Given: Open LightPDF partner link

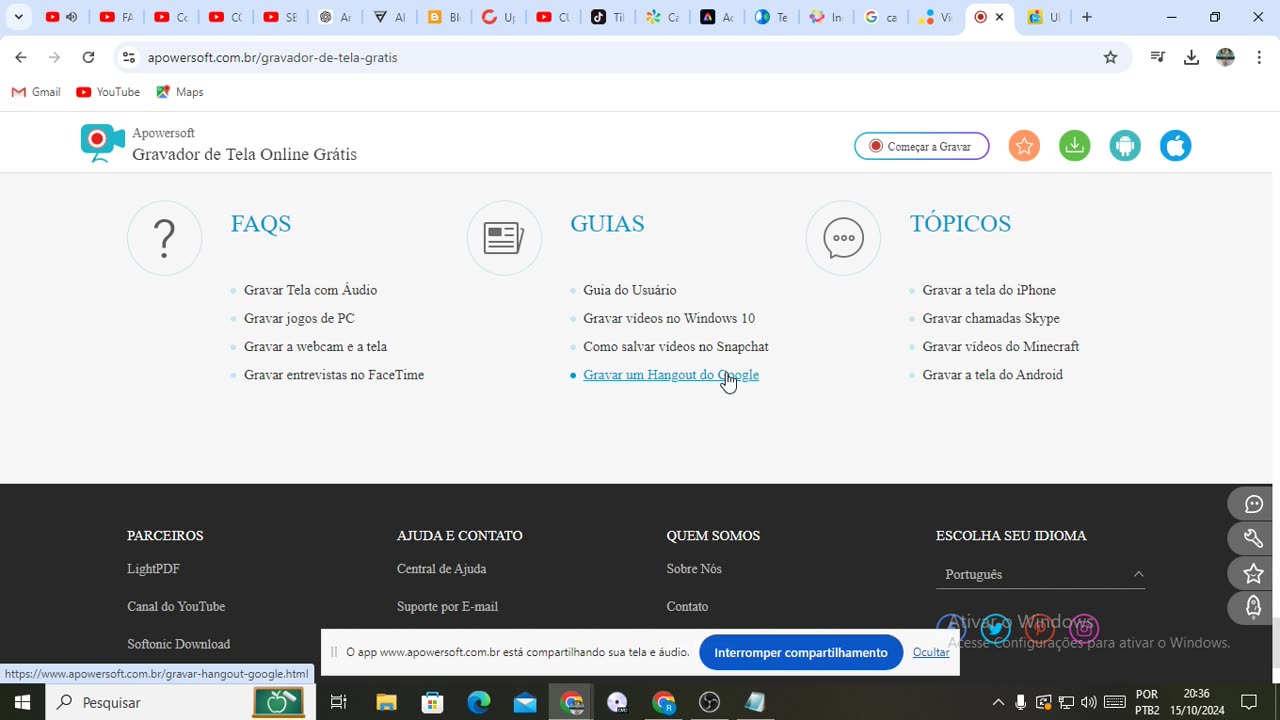Looking at the screenshot, I should point(153,569).
